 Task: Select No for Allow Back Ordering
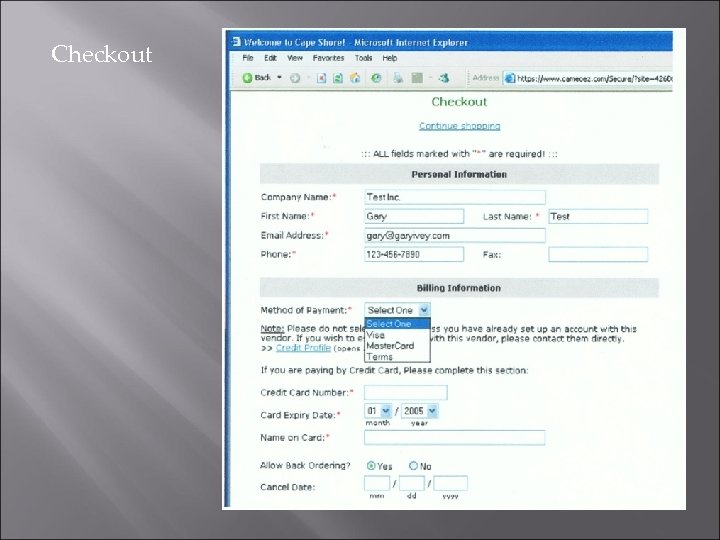pyautogui.click(x=413, y=466)
